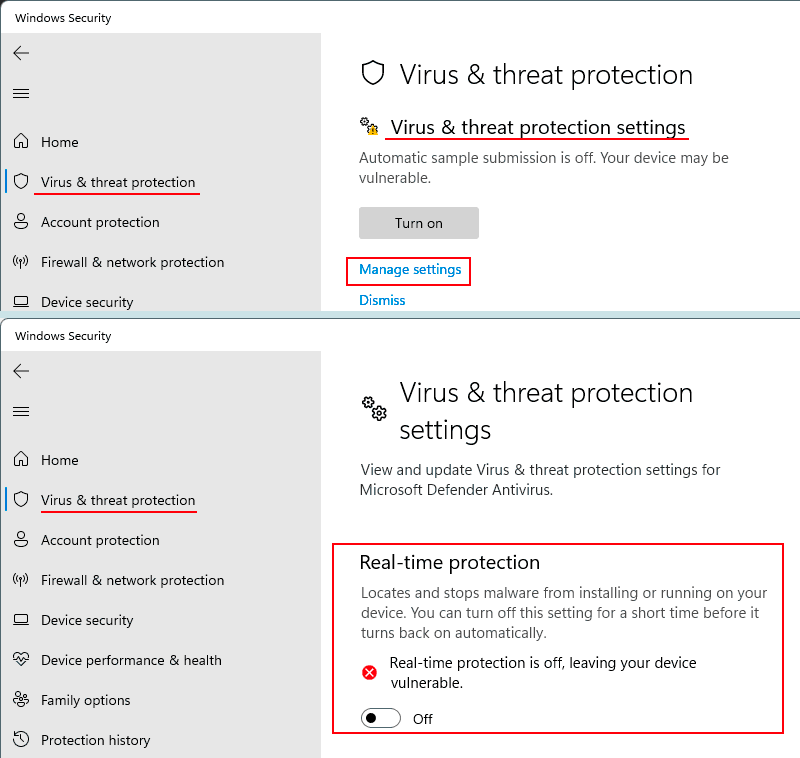Click the Home icon in the upper sidebar

tap(21, 141)
